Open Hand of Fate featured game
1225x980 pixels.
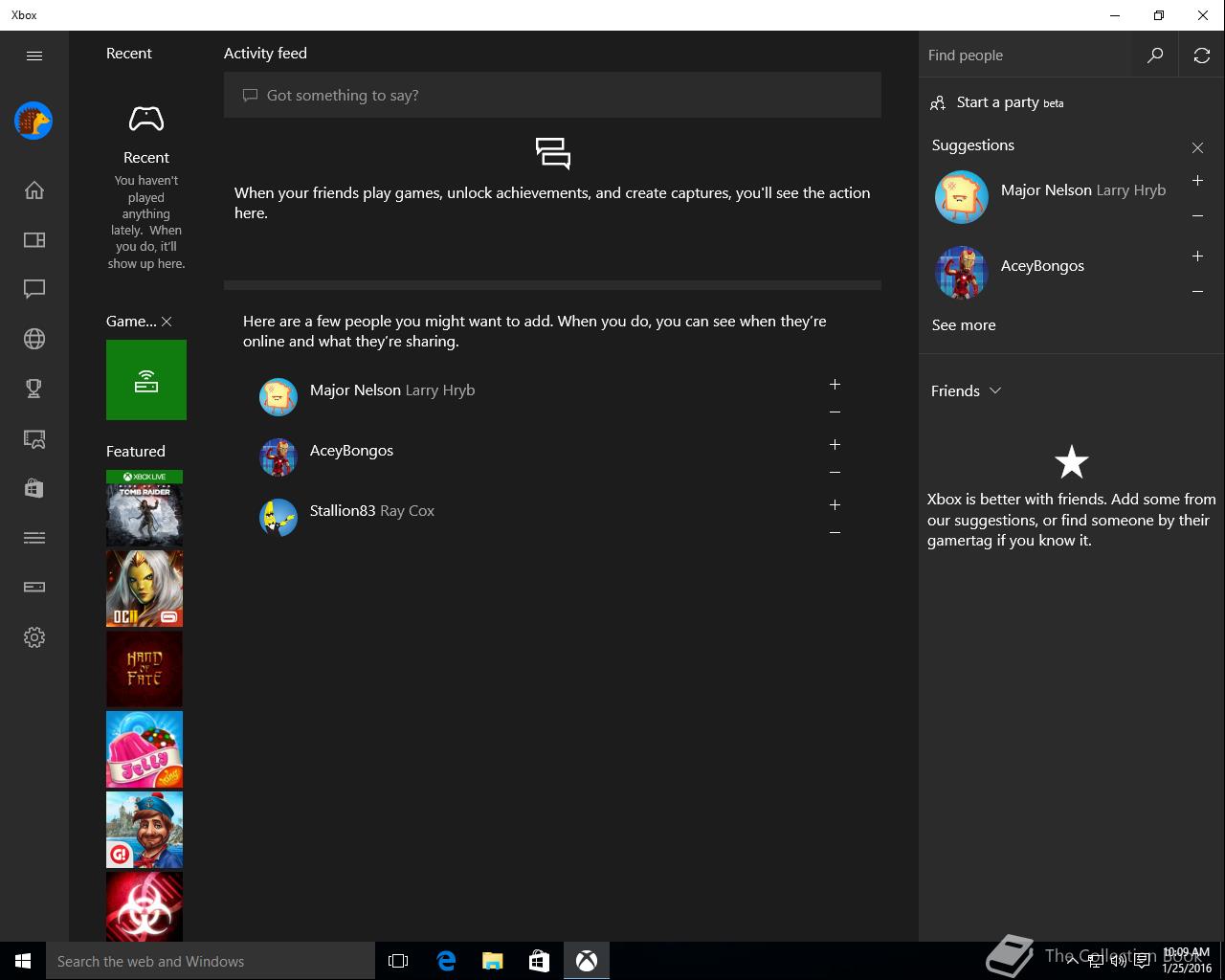pyautogui.click(x=145, y=669)
